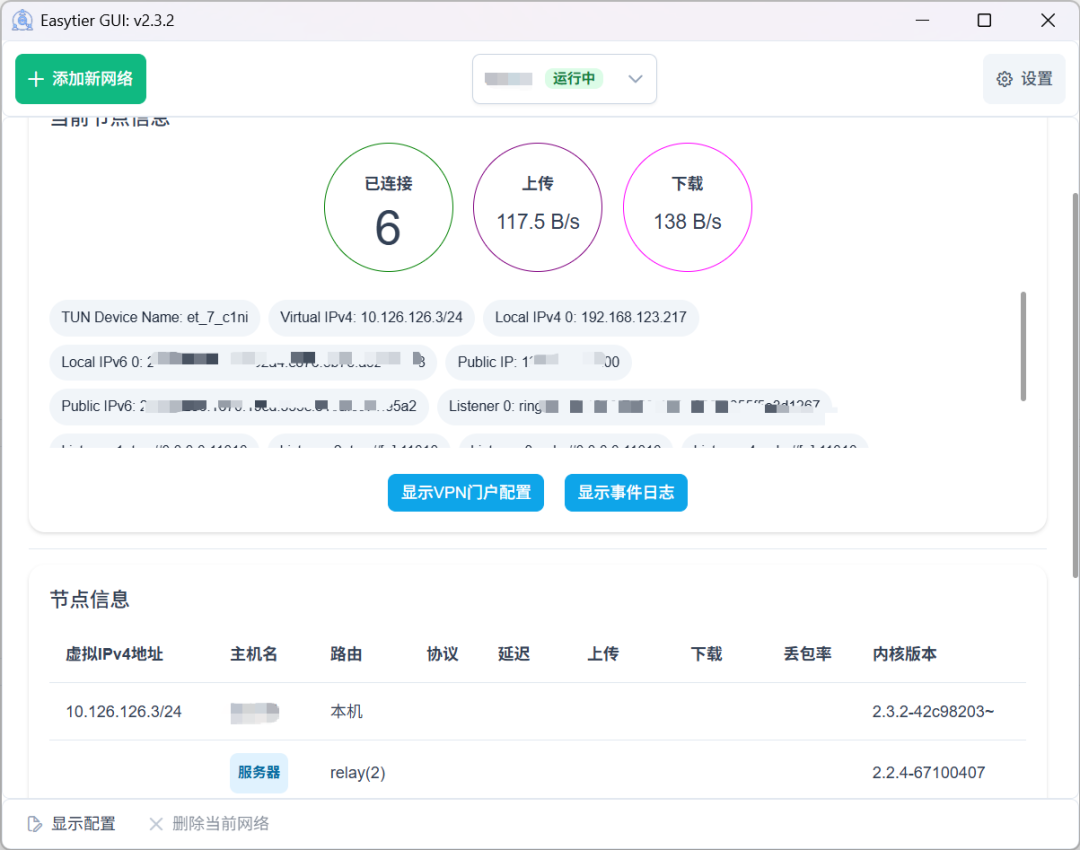Close the Easytier GUI window

pos(1048,21)
